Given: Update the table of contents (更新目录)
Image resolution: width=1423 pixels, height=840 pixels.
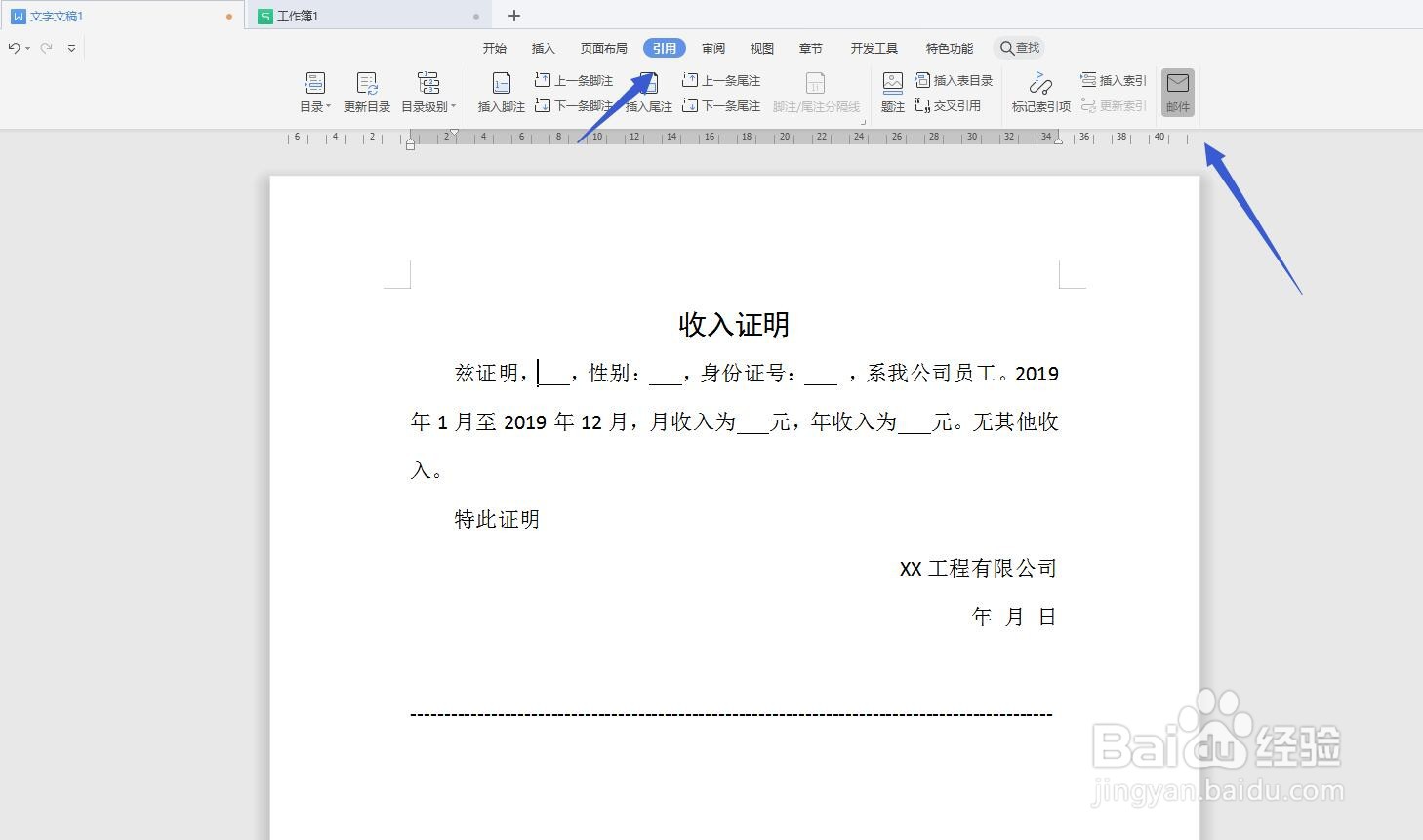Looking at the screenshot, I should point(366,93).
